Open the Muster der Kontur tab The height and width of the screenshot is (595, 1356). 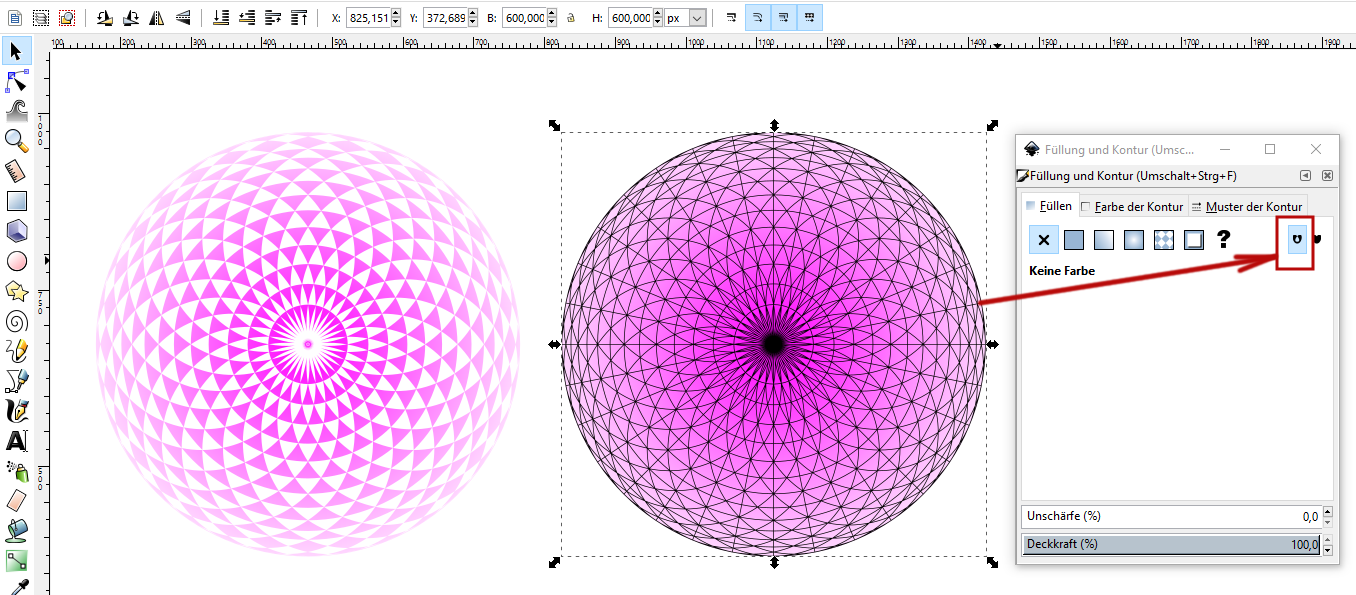point(1246,207)
